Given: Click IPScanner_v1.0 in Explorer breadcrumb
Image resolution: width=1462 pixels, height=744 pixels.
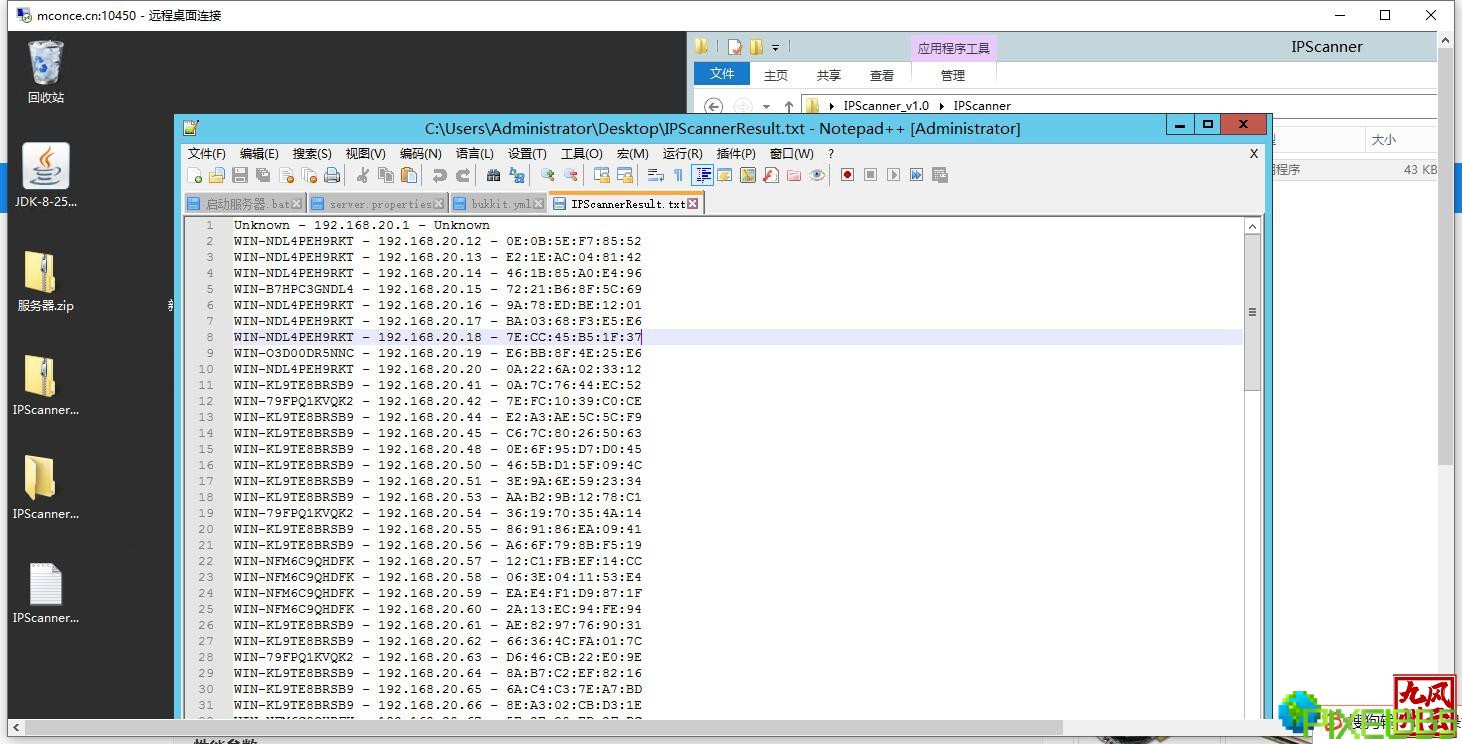Looking at the screenshot, I should [x=886, y=105].
